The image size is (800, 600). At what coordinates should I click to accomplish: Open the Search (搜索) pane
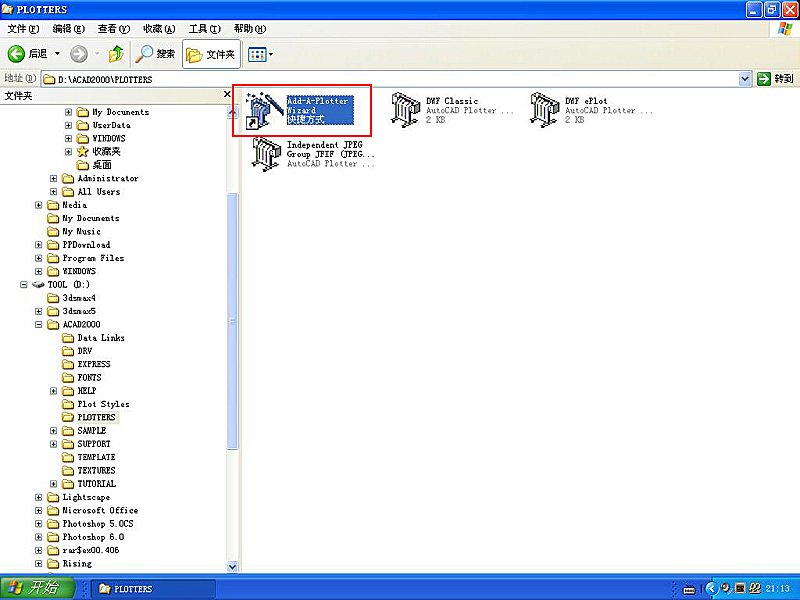tap(155, 54)
